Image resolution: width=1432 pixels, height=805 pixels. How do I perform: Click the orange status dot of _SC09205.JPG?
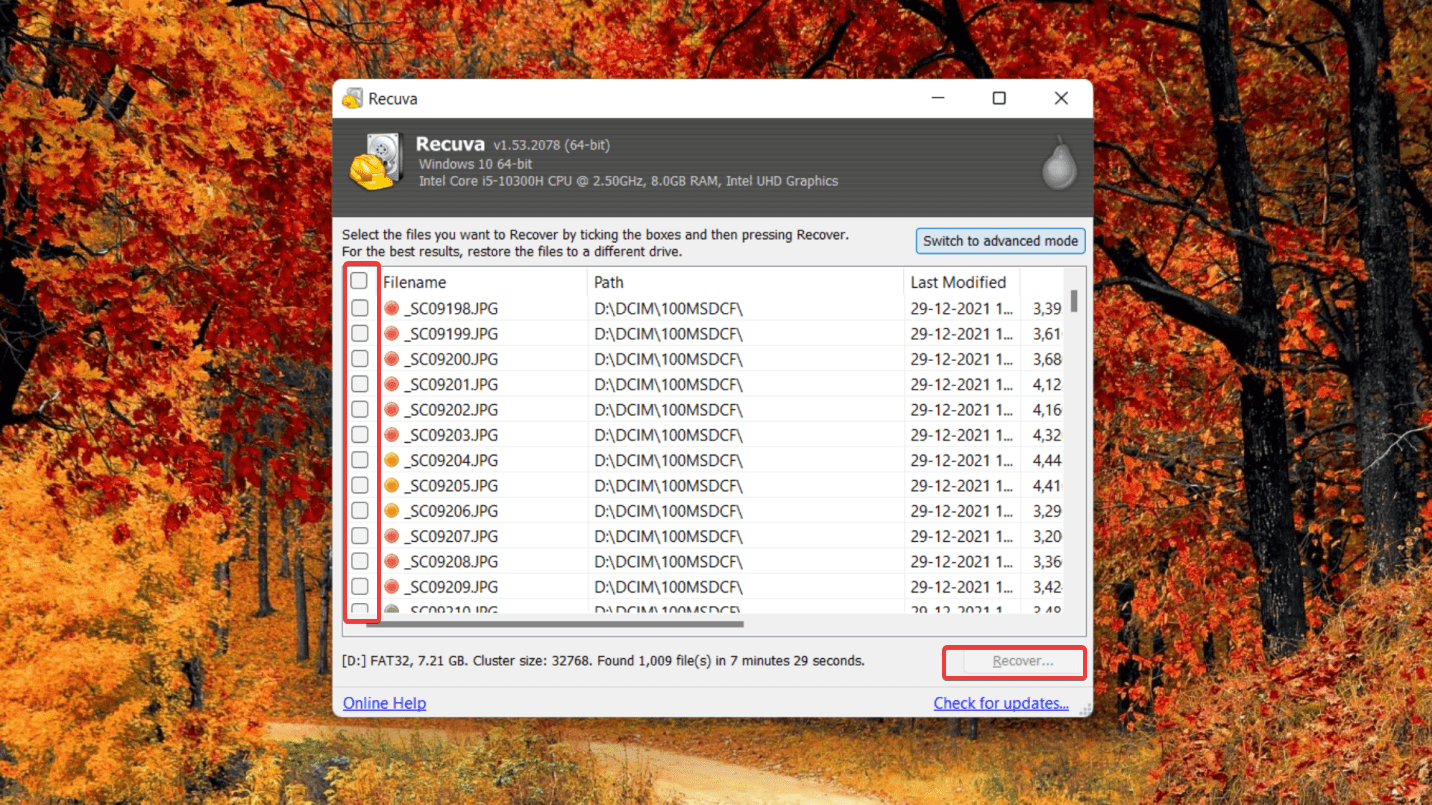[x=392, y=485]
